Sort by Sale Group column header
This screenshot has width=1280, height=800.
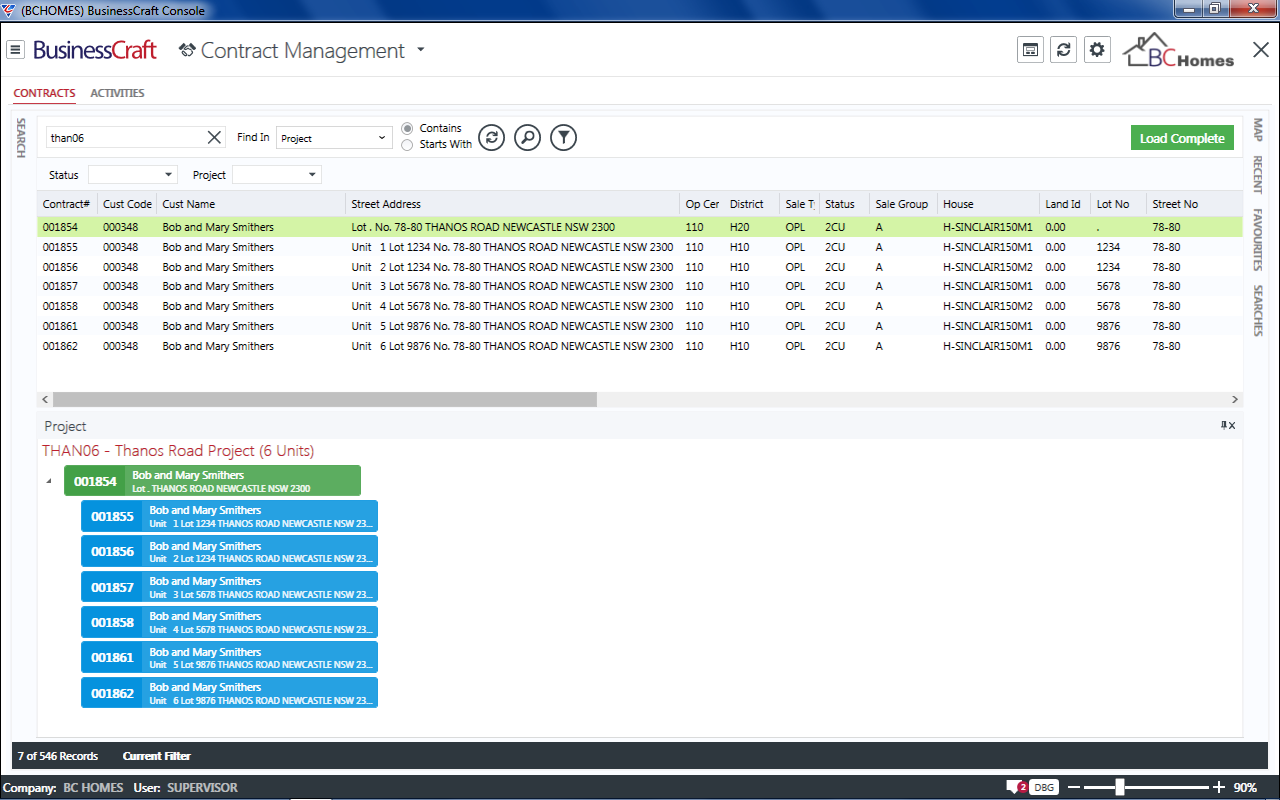904,204
